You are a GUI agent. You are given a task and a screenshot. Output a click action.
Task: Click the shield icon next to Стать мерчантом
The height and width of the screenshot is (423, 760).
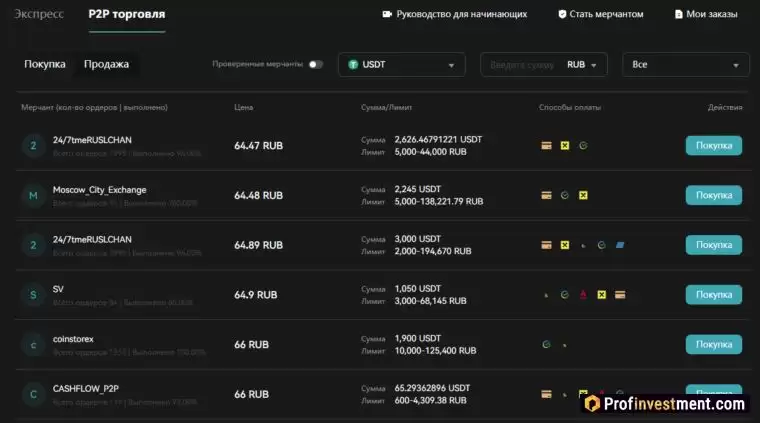(562, 15)
